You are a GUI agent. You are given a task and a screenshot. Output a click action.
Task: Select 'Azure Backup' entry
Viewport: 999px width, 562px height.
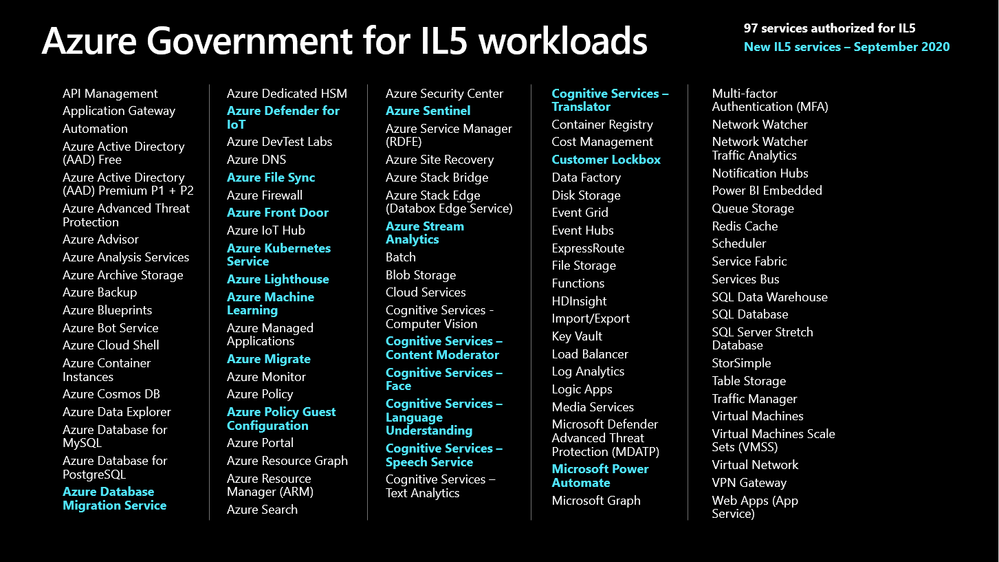(99, 292)
